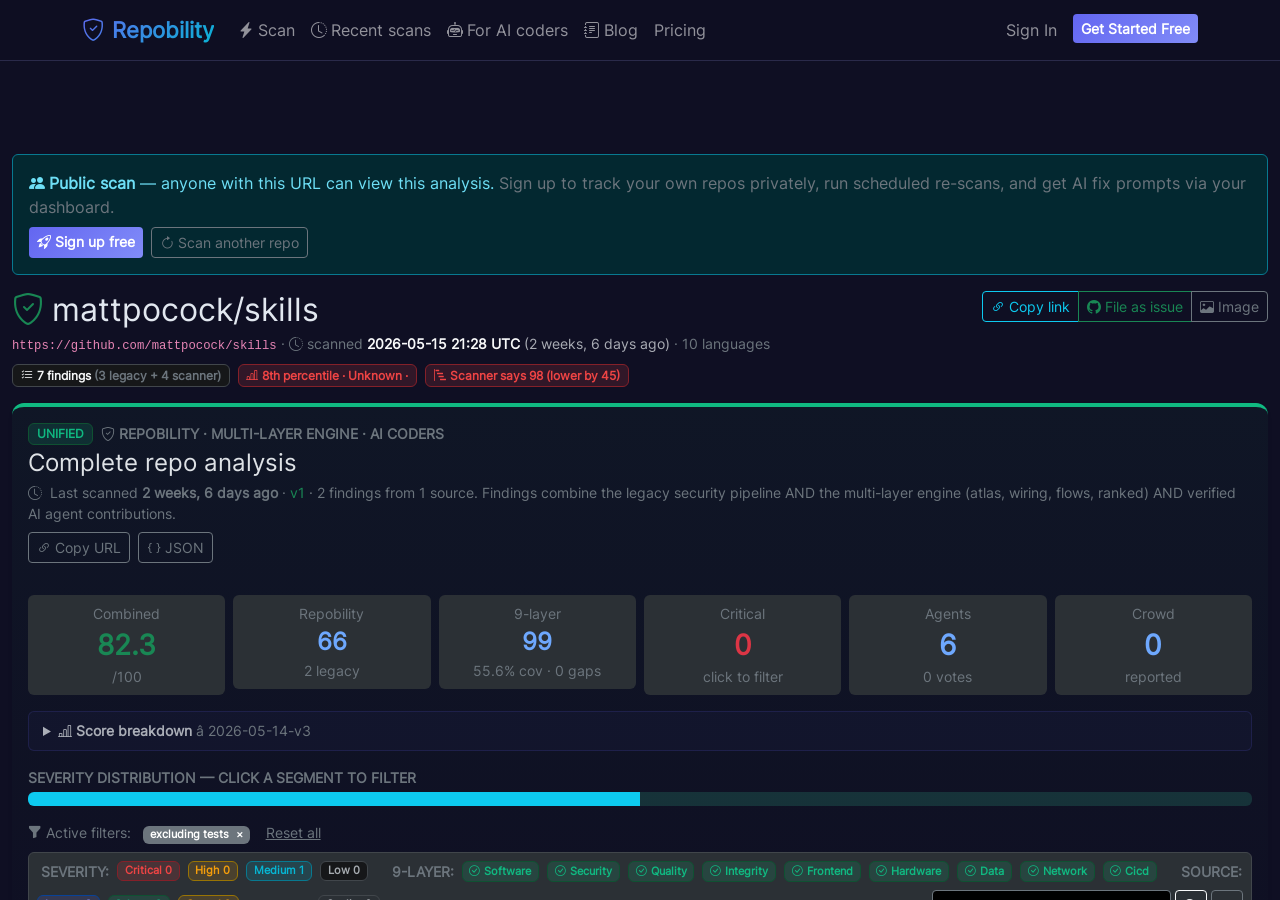Filter by the Critical 0 card
The width and height of the screenshot is (1280, 900).
[x=743, y=645]
